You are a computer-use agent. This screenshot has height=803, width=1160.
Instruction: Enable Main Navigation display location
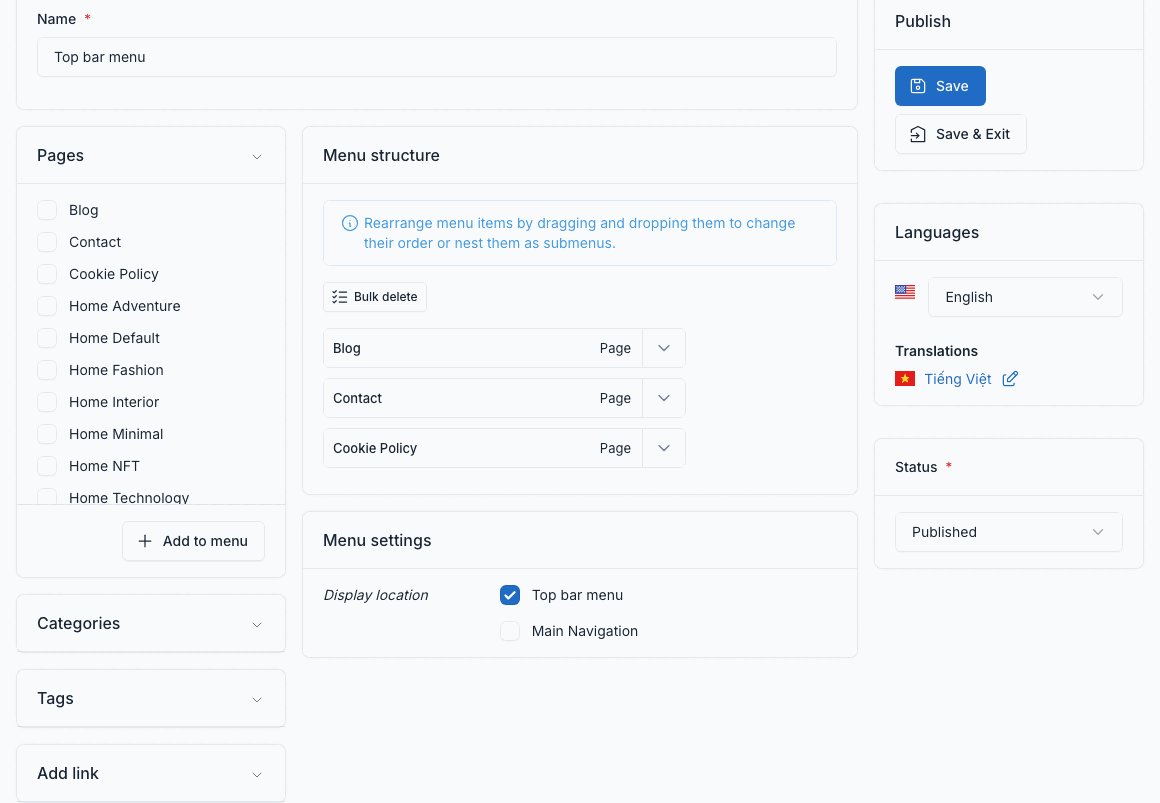510,631
